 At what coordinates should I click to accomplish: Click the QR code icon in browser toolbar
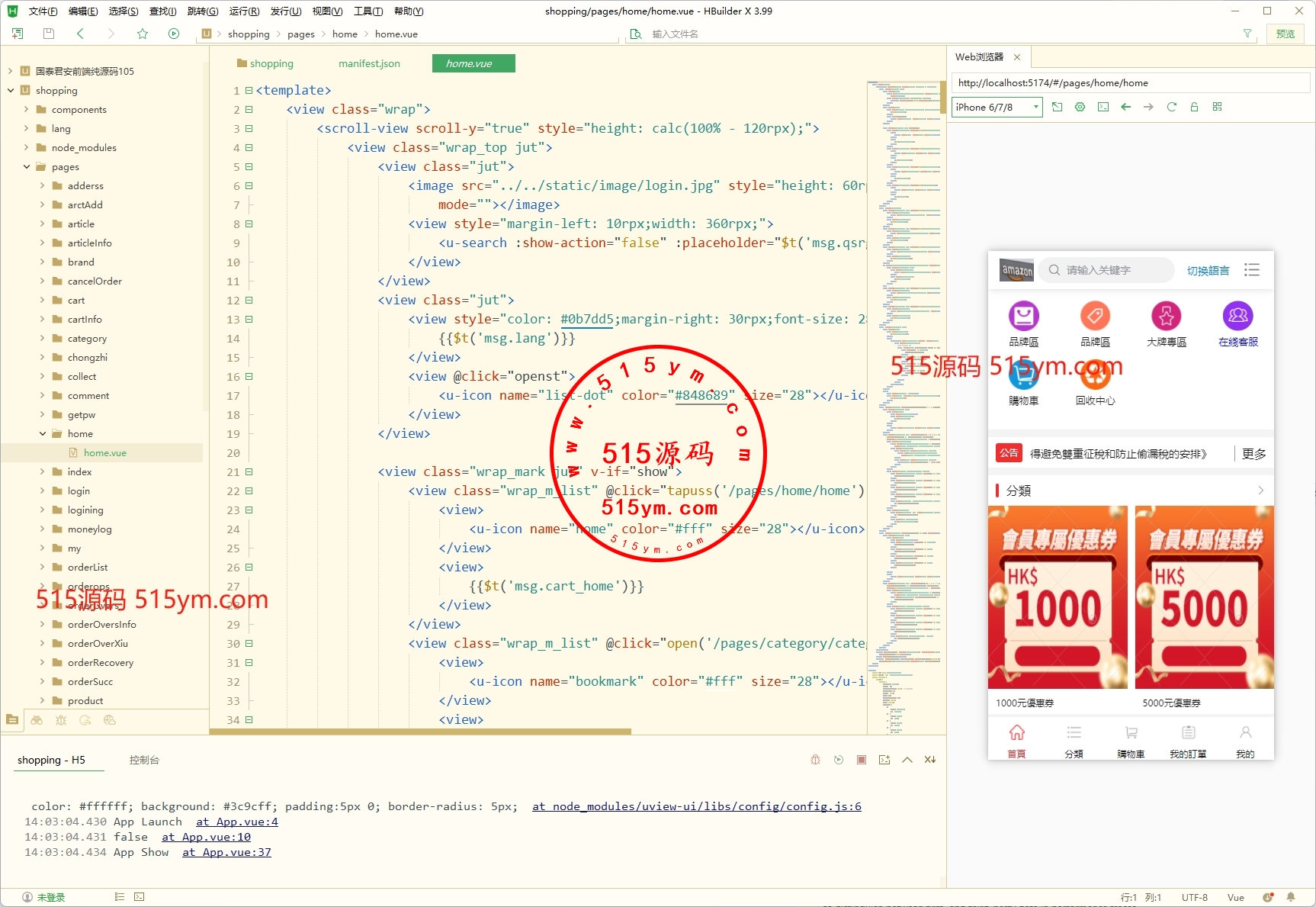point(1217,107)
